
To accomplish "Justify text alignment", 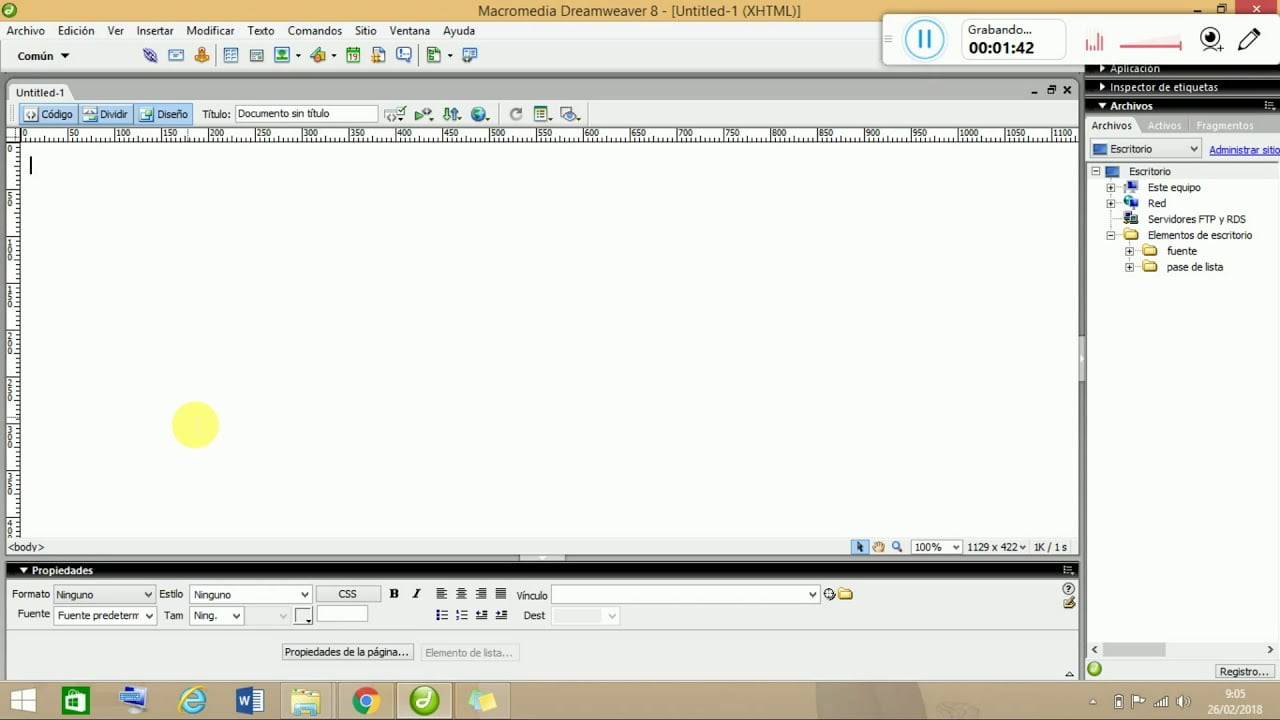I will tap(501, 594).
